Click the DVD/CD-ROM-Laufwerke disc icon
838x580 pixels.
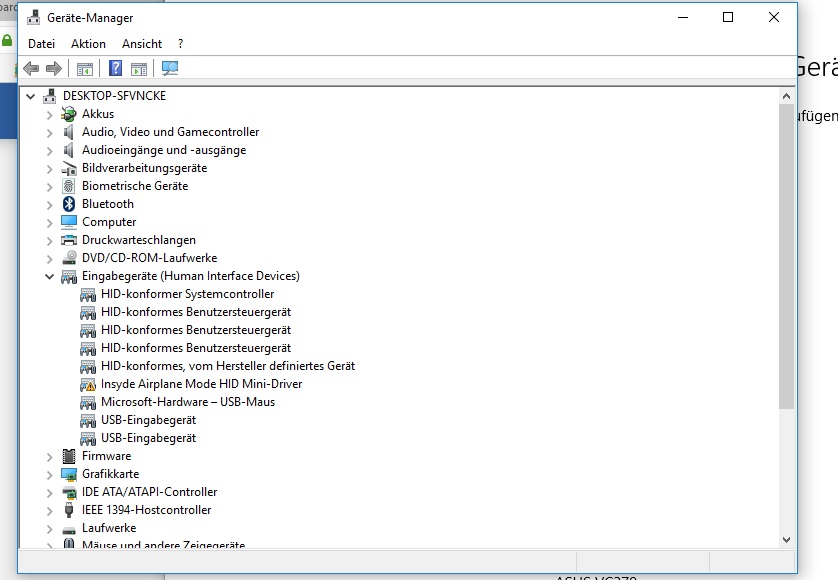69,258
